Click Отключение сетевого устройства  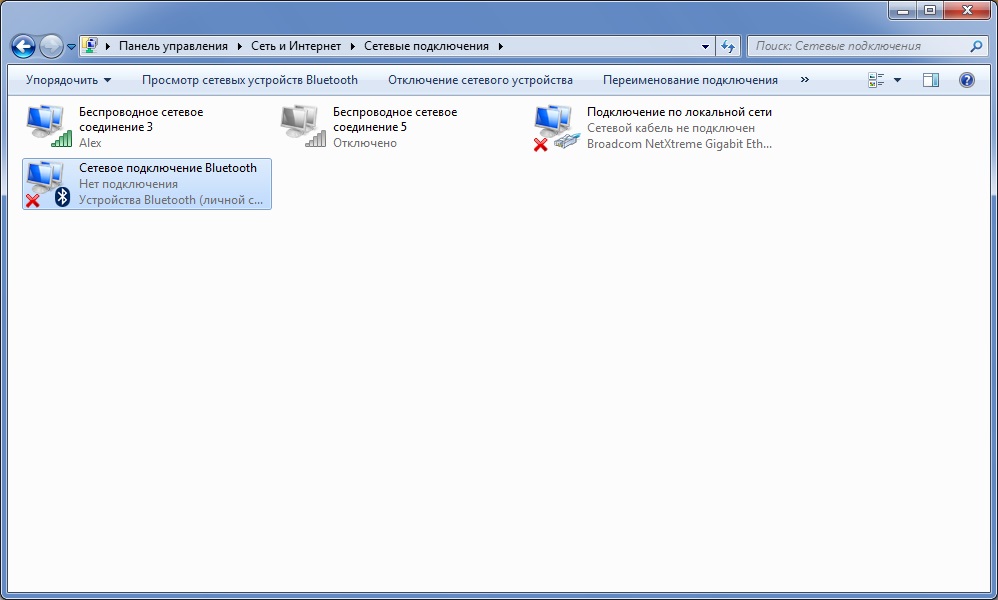tap(481, 80)
